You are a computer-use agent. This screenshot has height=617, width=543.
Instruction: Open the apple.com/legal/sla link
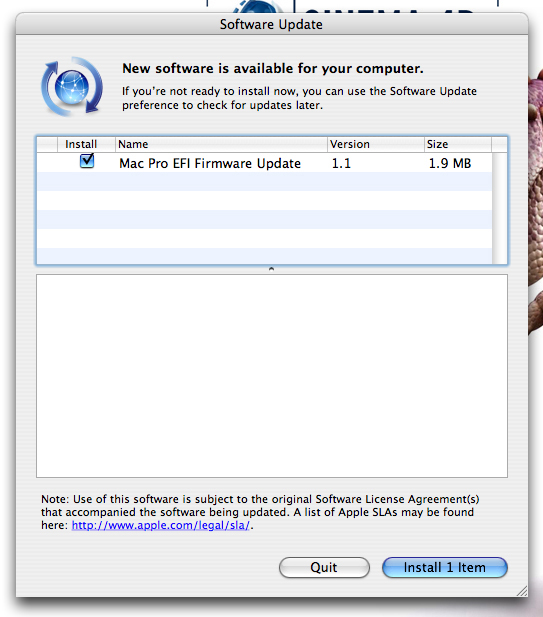pos(161,525)
